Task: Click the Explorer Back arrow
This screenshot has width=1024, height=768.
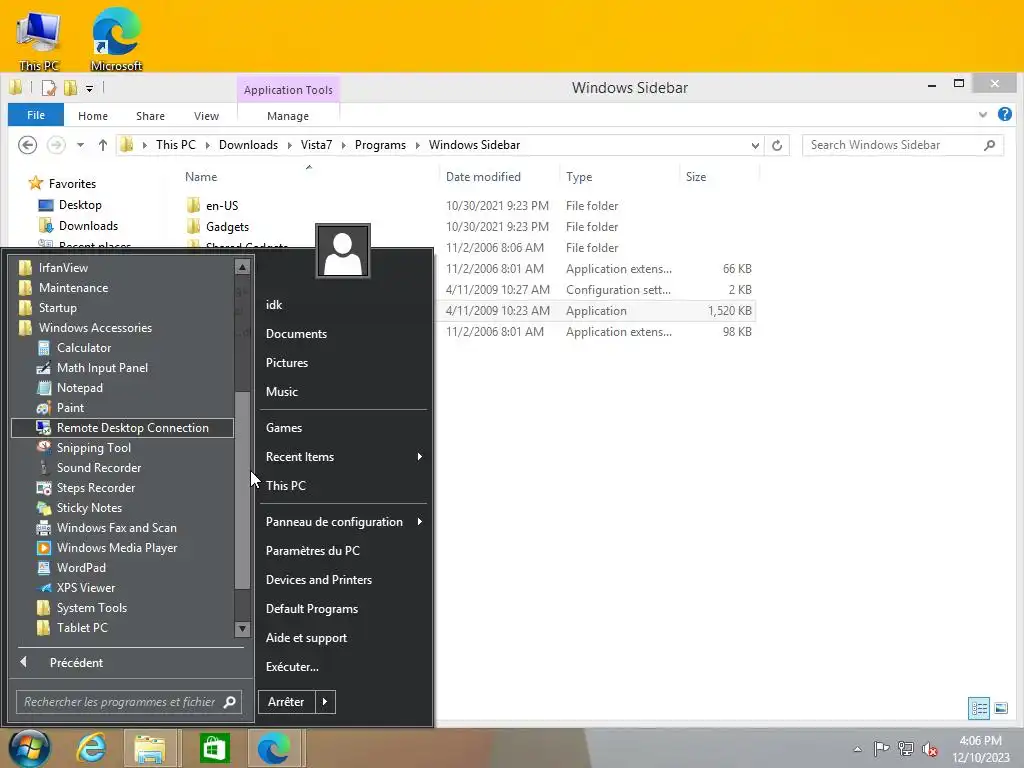Action: (27, 145)
